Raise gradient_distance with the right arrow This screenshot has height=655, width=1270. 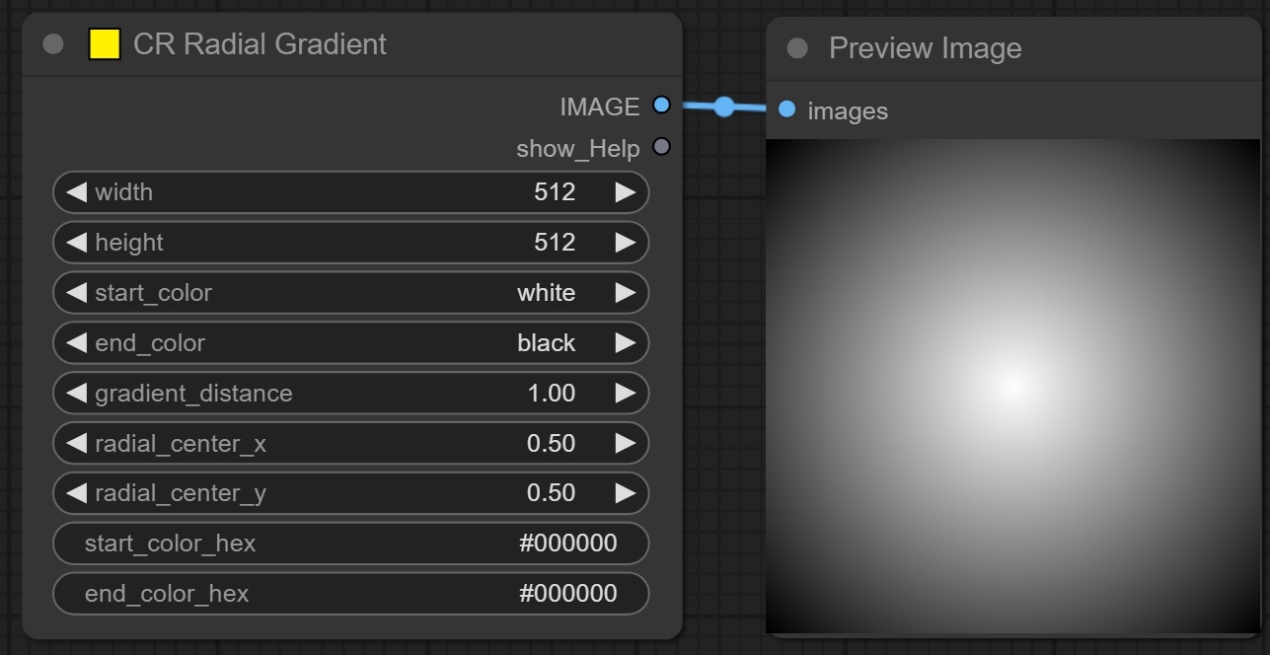pyautogui.click(x=625, y=393)
